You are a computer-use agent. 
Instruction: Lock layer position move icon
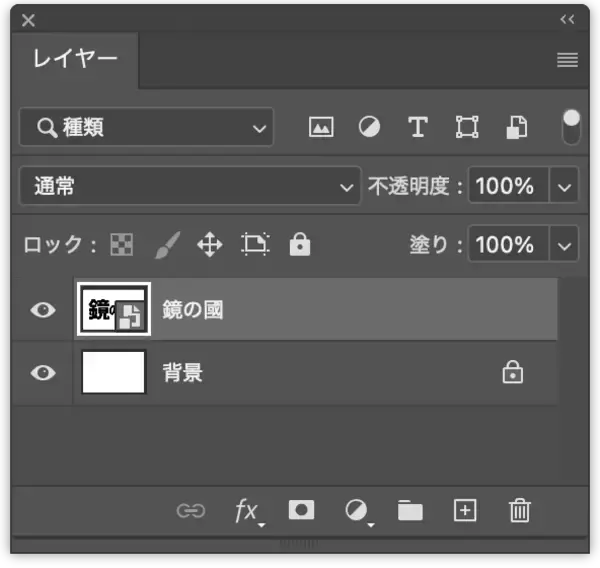click(210, 245)
